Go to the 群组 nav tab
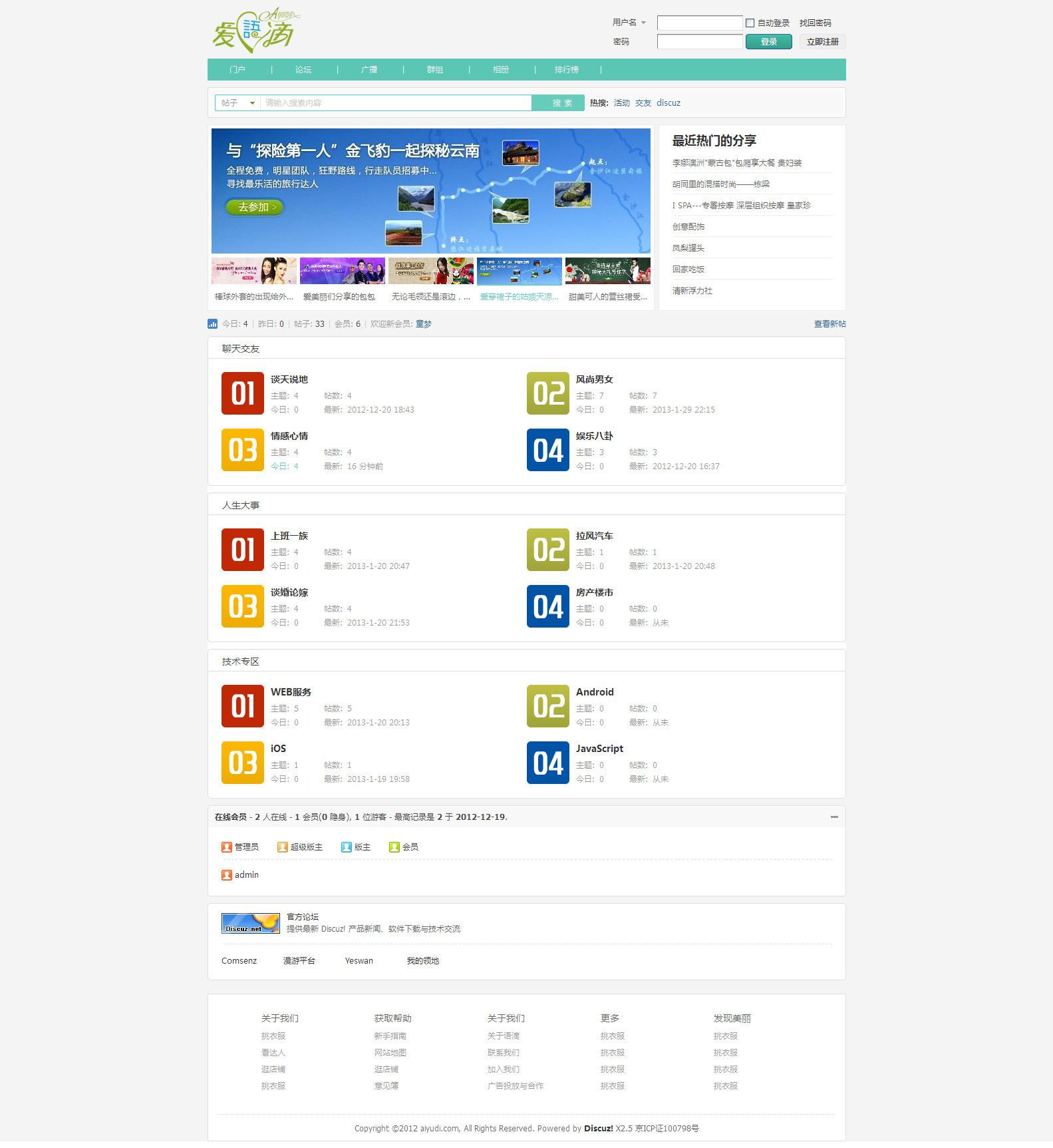The width and height of the screenshot is (1053, 1148). point(435,70)
